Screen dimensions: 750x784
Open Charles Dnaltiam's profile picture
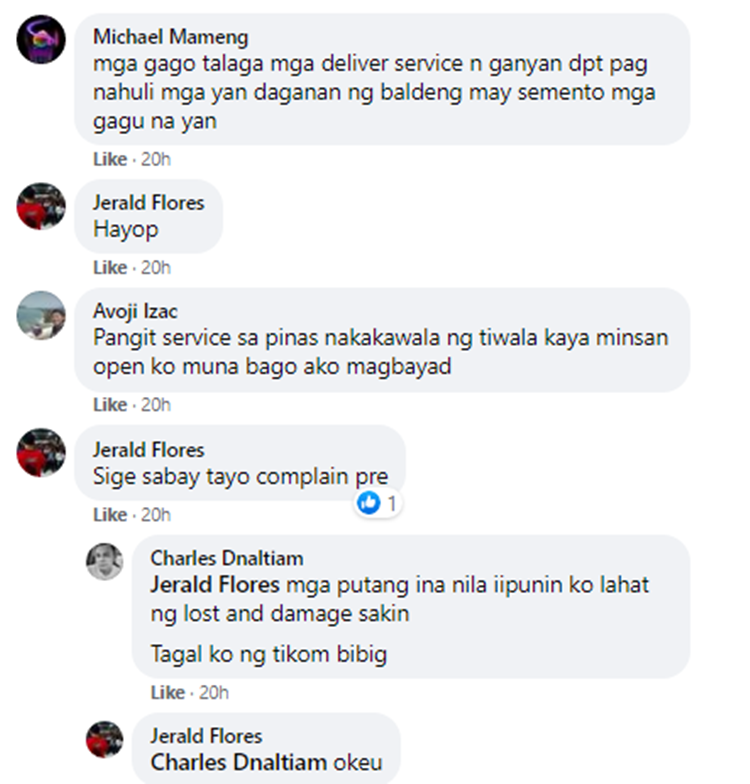point(104,562)
